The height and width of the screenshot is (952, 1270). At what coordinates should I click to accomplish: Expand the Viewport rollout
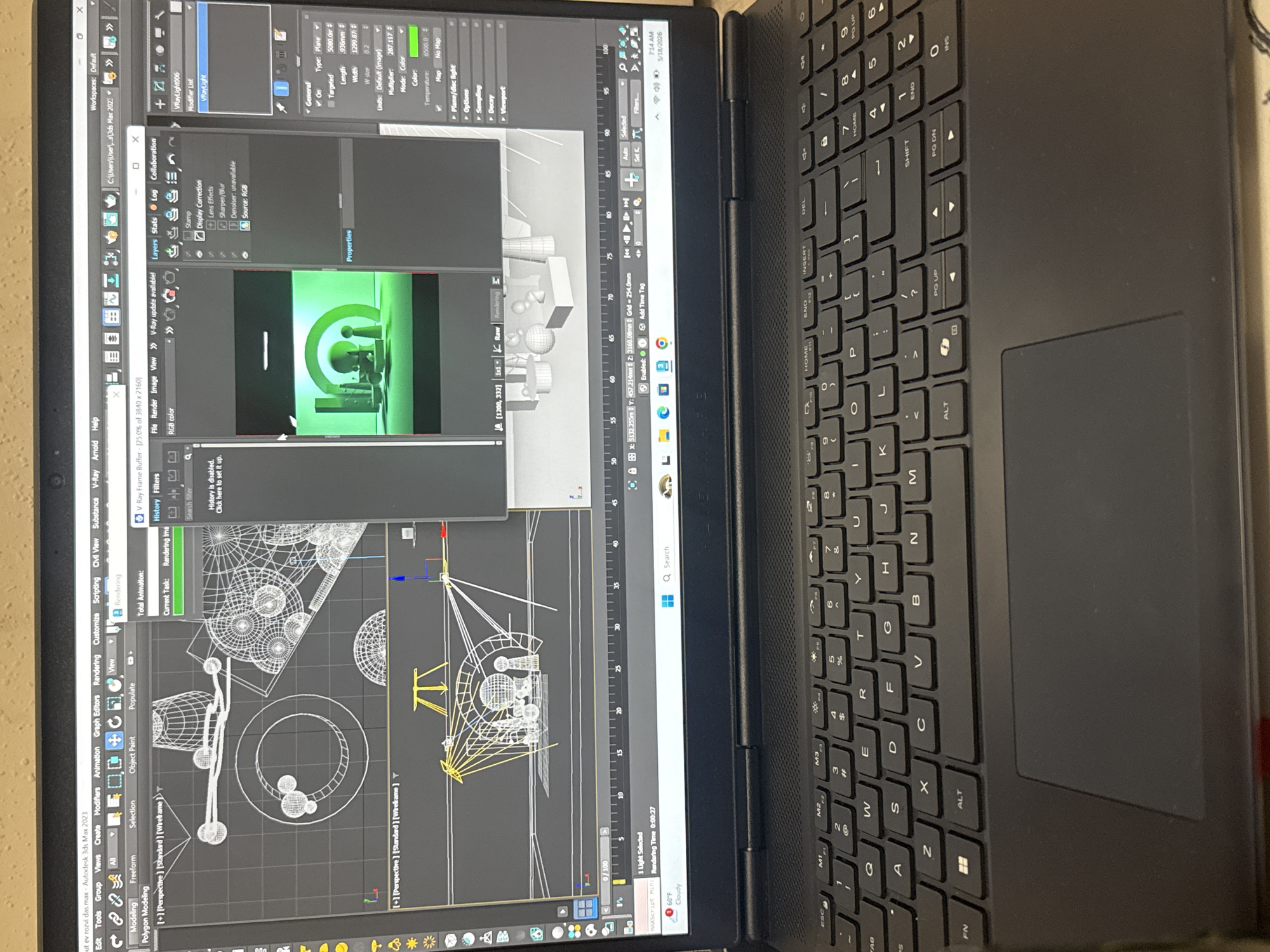[503, 71]
